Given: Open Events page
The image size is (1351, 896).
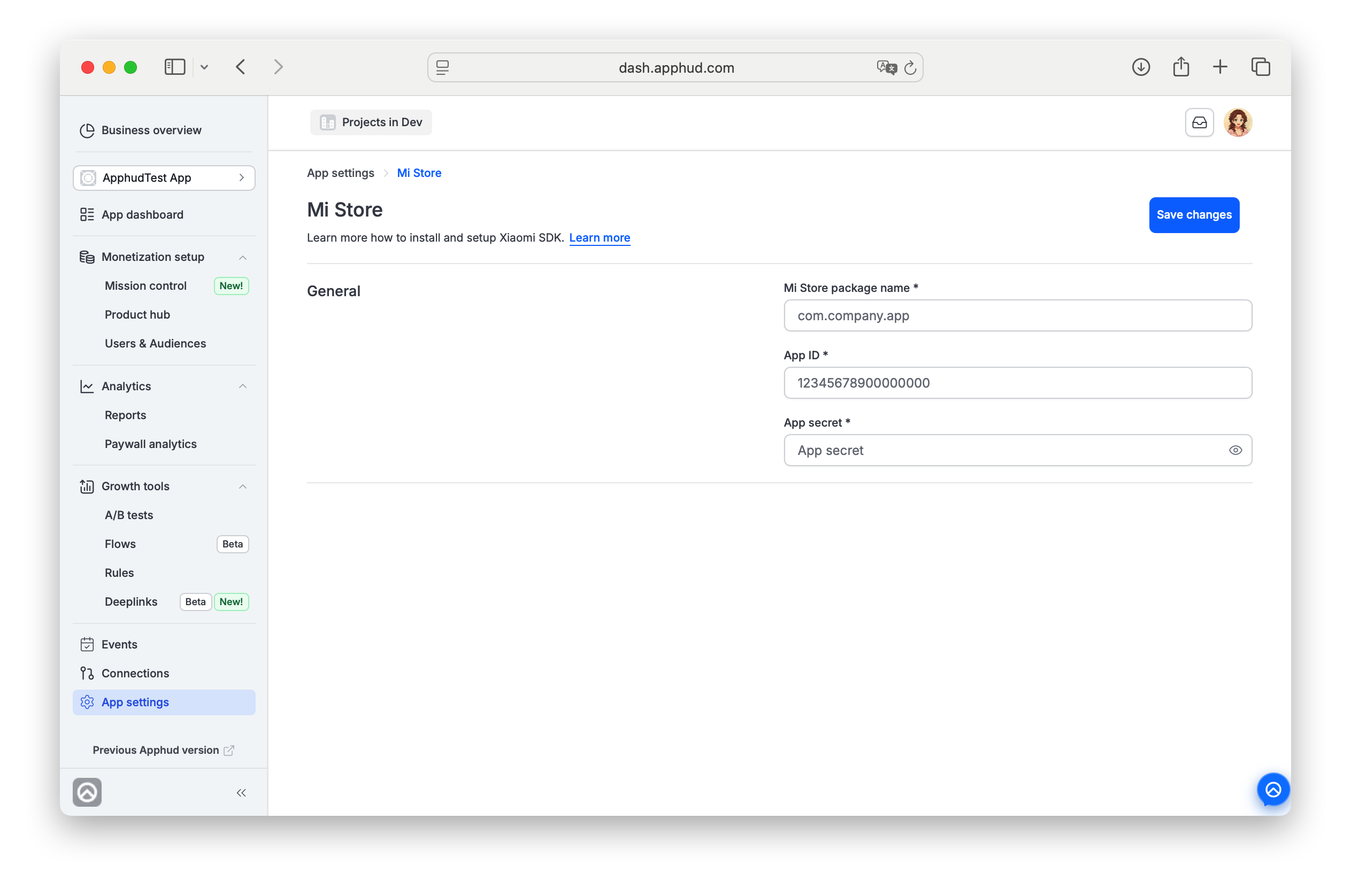Looking at the screenshot, I should 119,645.
